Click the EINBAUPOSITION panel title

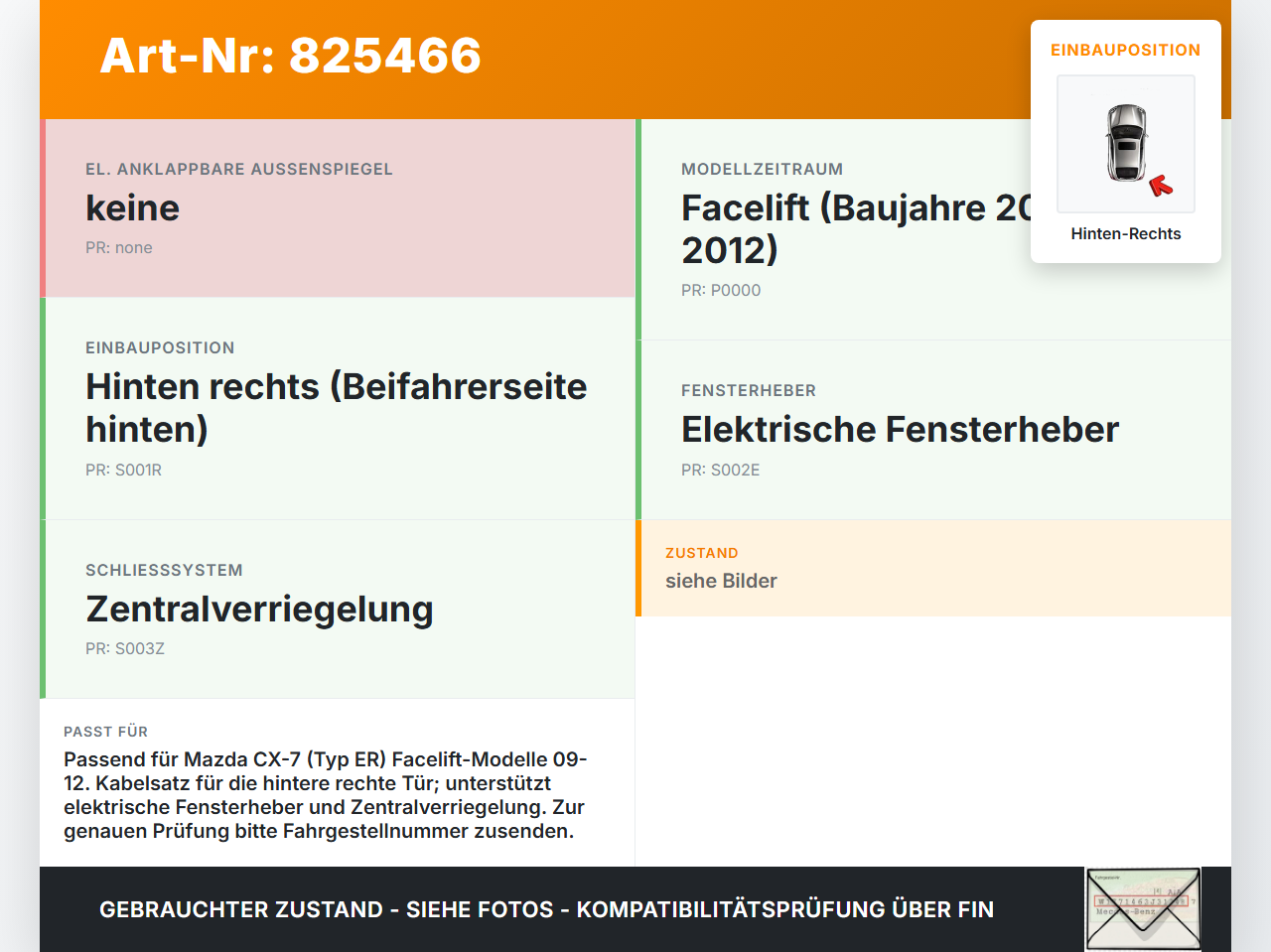point(1126,50)
